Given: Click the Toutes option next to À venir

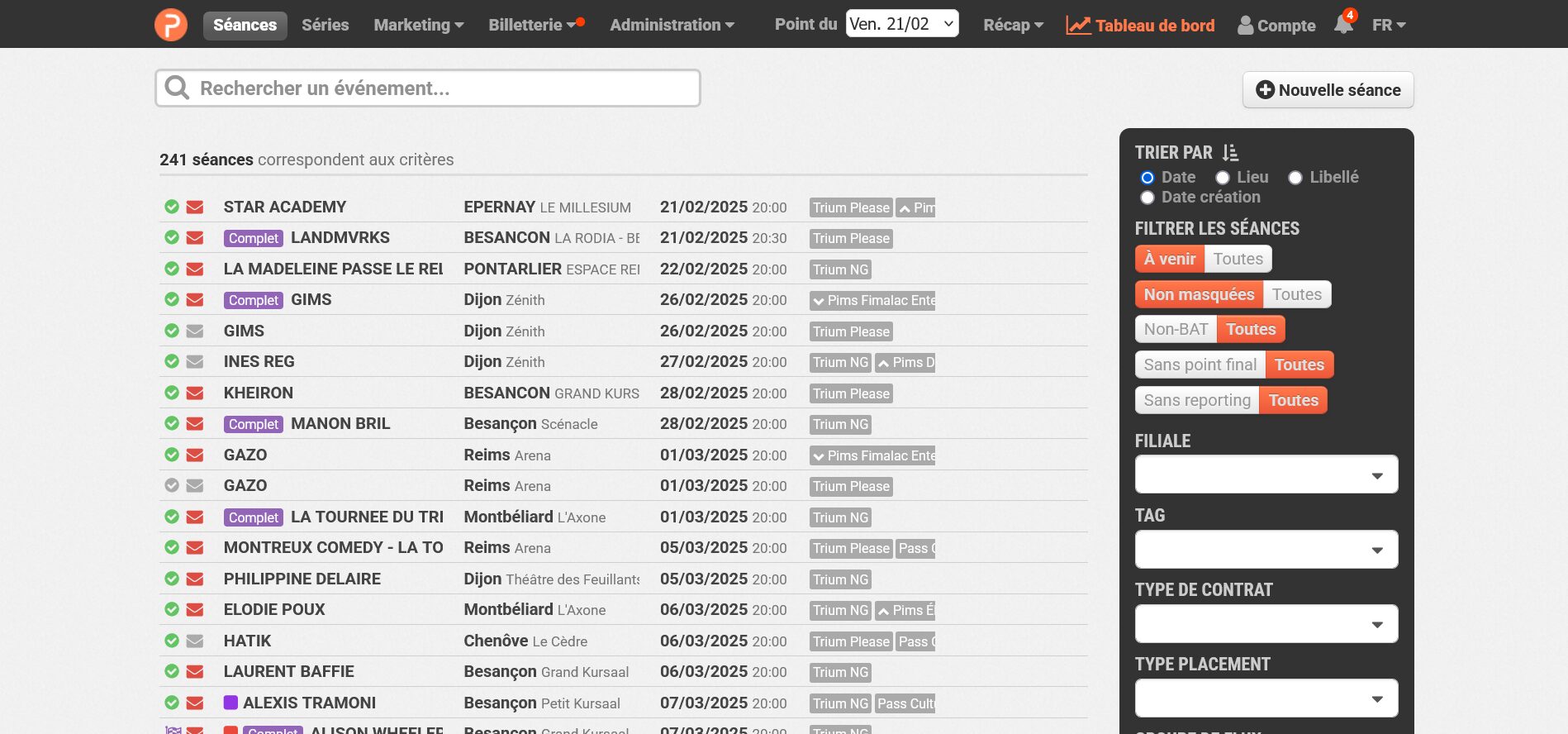Looking at the screenshot, I should pos(1238,260).
